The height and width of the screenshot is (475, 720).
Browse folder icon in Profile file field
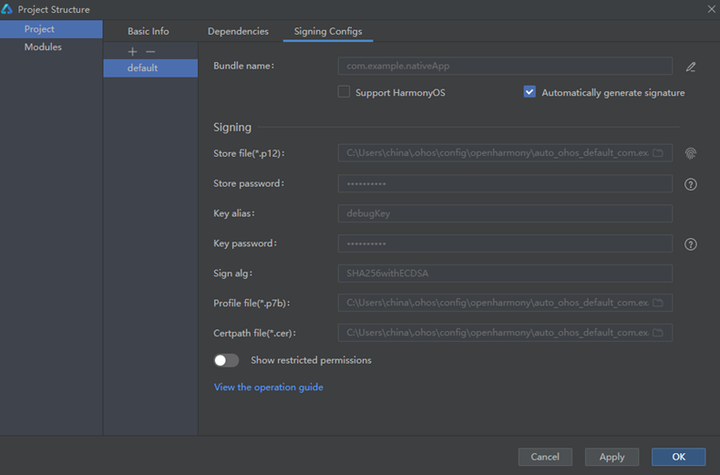pos(658,302)
